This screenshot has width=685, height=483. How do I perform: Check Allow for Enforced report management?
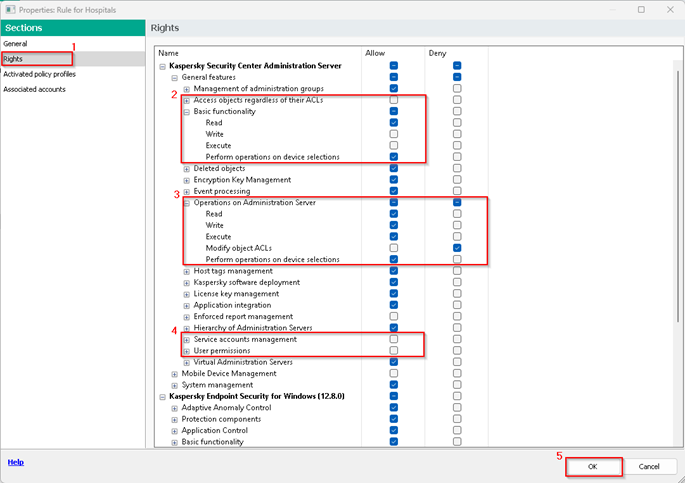point(394,316)
